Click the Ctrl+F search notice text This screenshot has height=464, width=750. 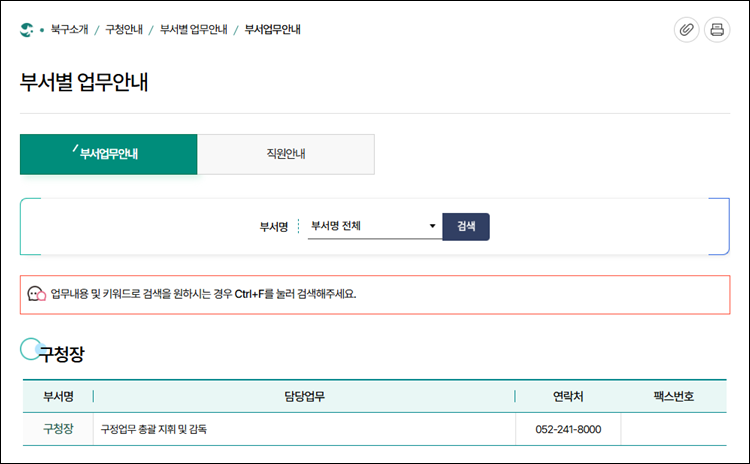pyautogui.click(x=203, y=294)
